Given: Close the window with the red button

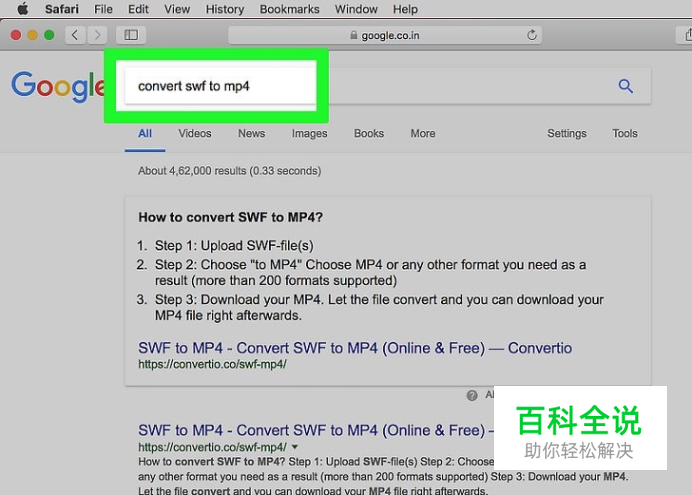Looking at the screenshot, I should coord(16,35).
